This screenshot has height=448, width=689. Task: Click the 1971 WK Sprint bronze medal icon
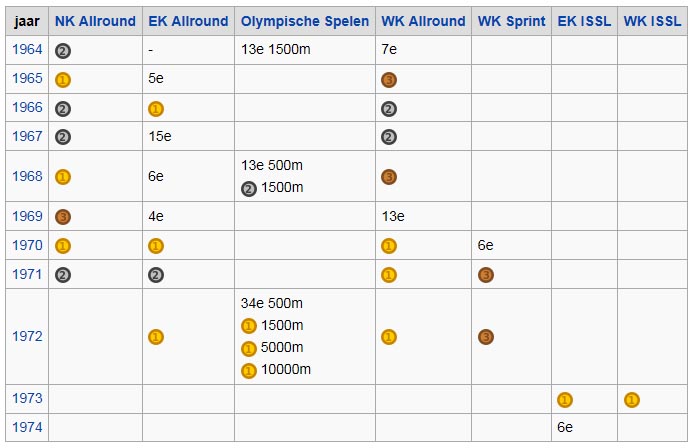486,275
